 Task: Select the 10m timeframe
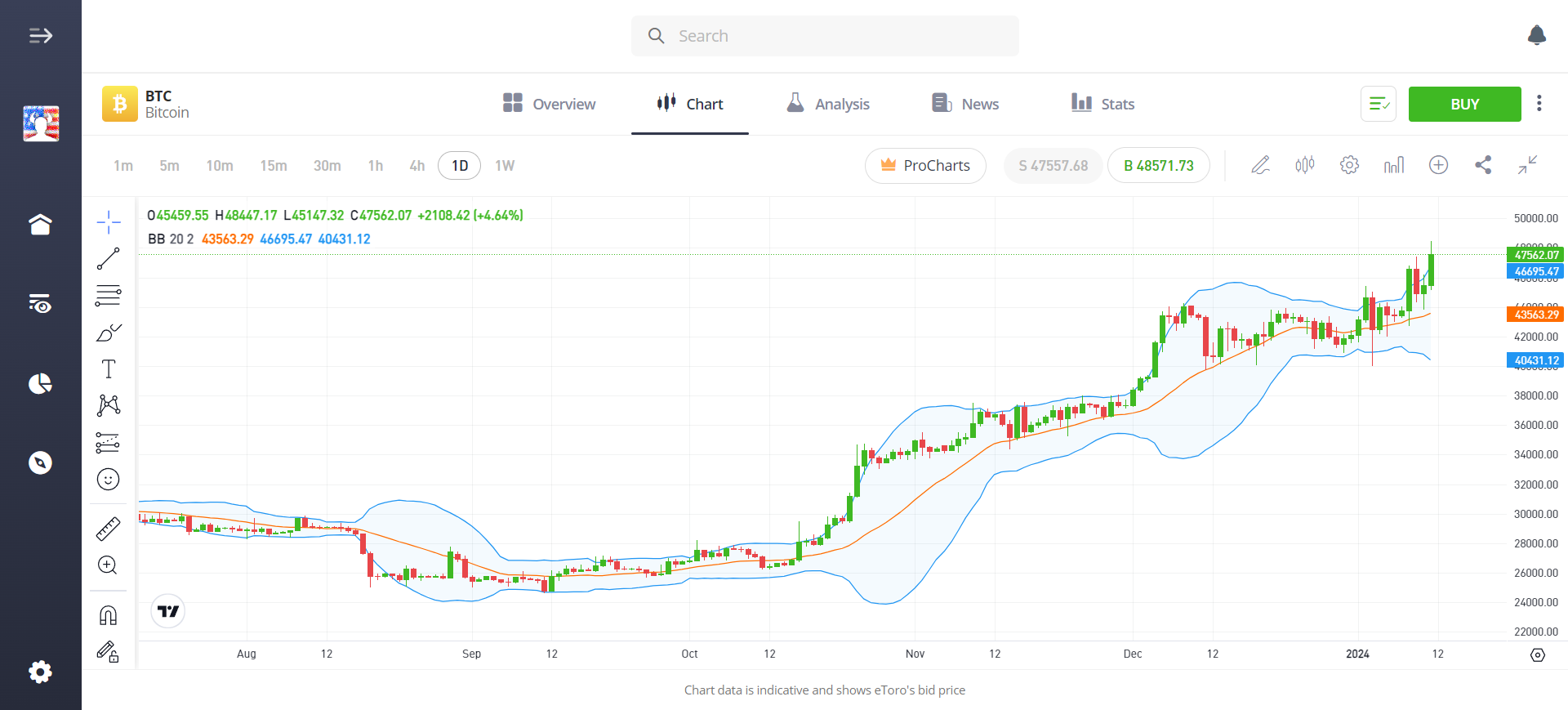[x=220, y=166]
